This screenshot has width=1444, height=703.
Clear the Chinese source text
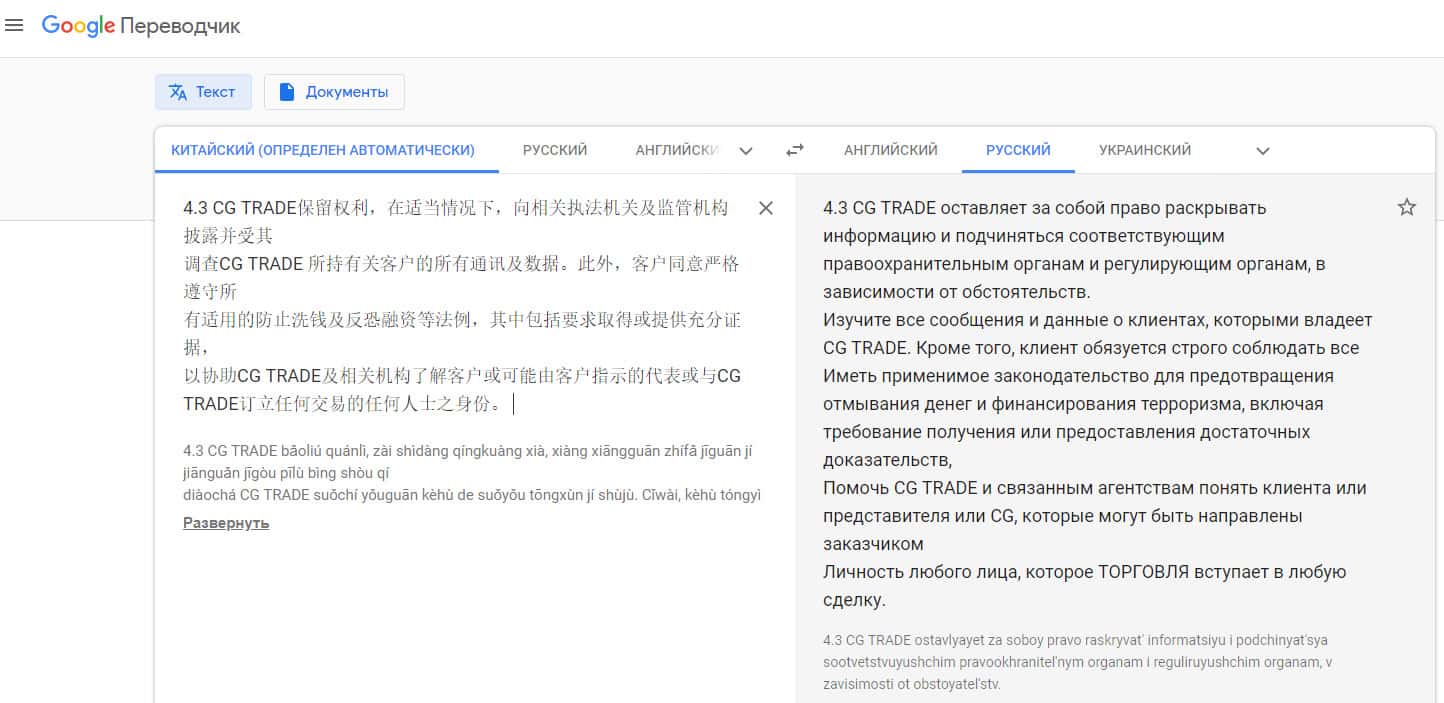point(766,208)
